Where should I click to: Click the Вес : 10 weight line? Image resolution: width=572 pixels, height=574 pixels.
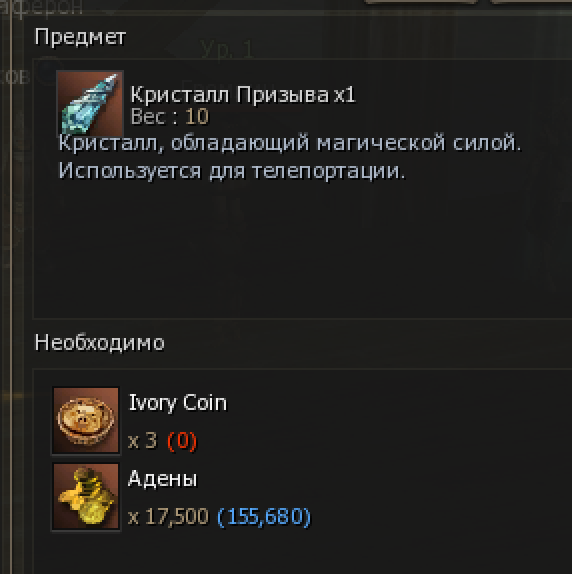click(169, 117)
